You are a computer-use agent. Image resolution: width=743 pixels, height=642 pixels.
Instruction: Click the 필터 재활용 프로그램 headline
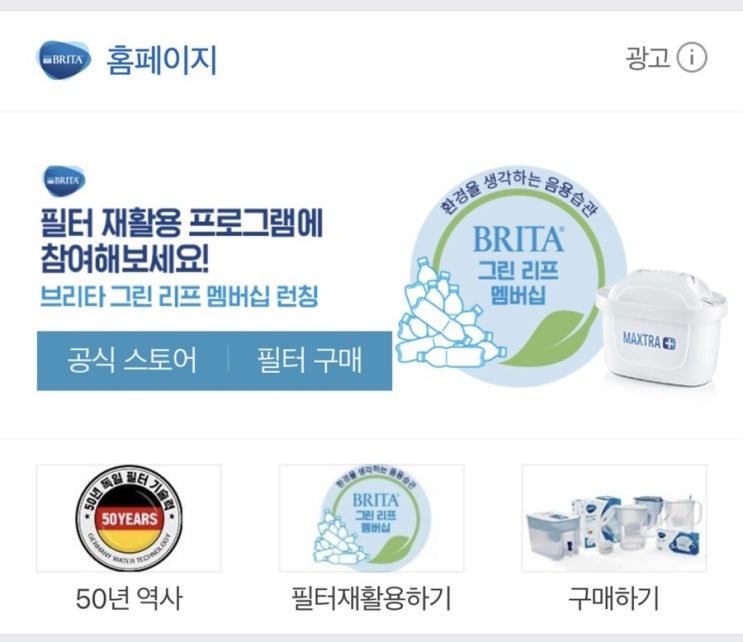click(181, 241)
